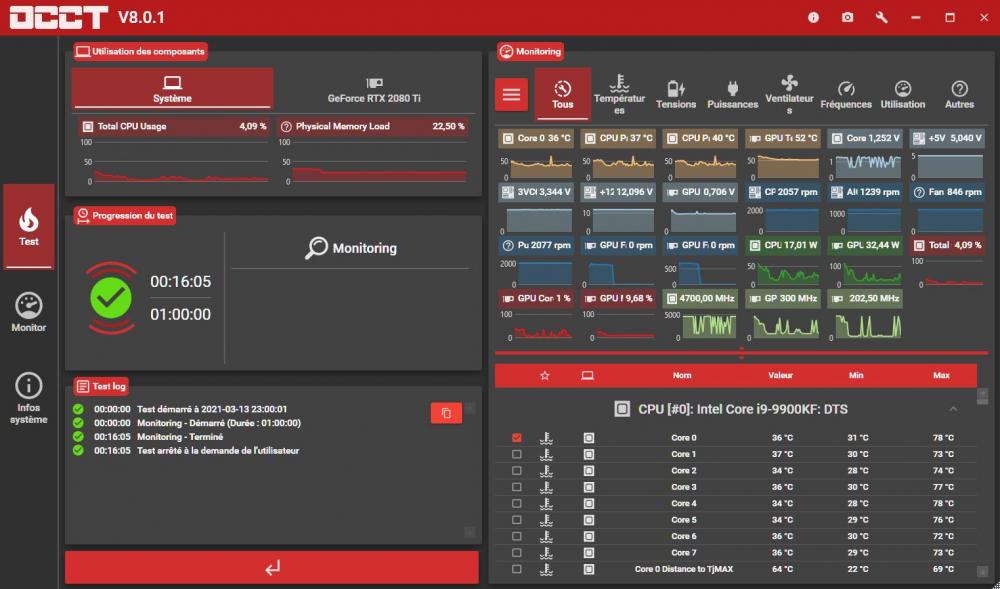Filter monitoring by Autres
Screen dimensions: 1000x589
[959, 94]
